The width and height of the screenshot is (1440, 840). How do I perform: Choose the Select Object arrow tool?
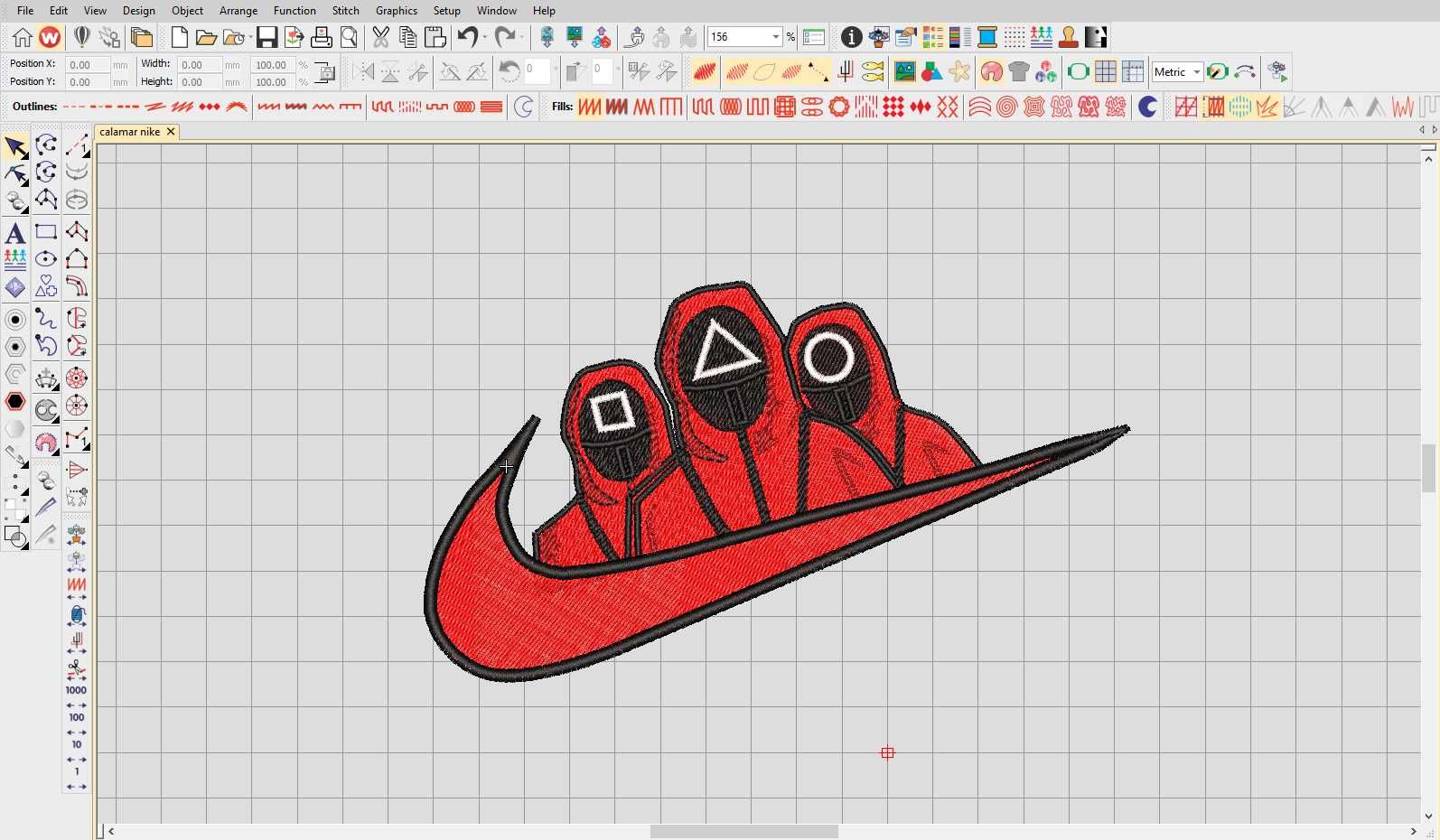pos(14,146)
